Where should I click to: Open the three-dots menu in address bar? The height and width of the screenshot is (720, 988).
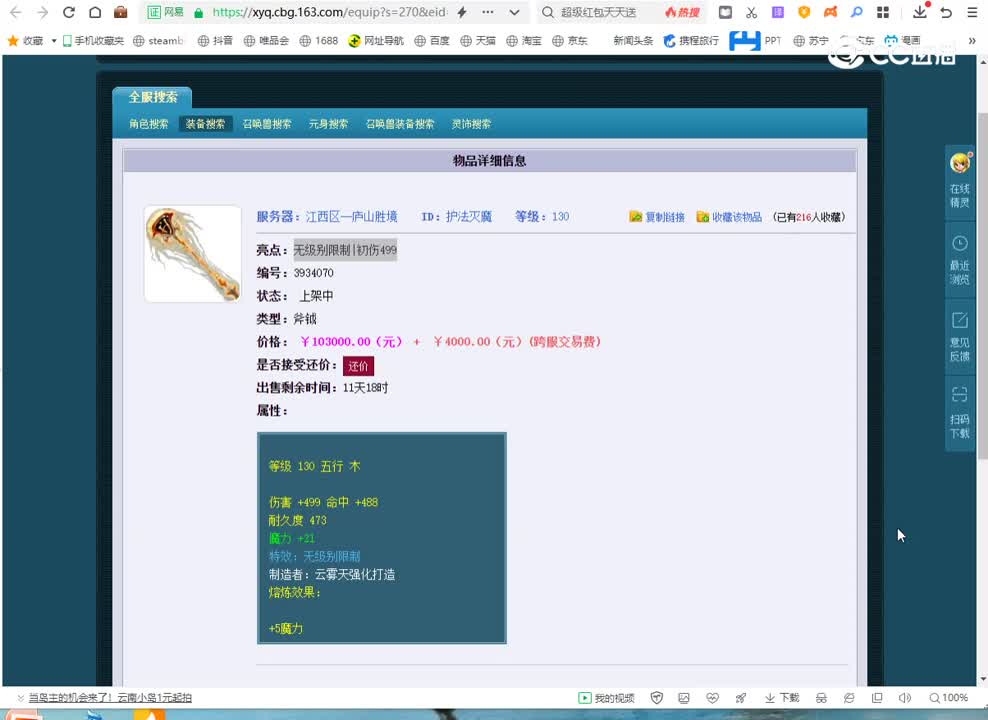(488, 12)
